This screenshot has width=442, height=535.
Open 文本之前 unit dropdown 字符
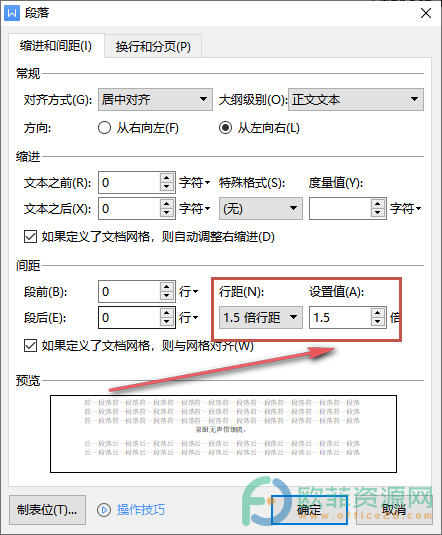pyautogui.click(x=195, y=183)
